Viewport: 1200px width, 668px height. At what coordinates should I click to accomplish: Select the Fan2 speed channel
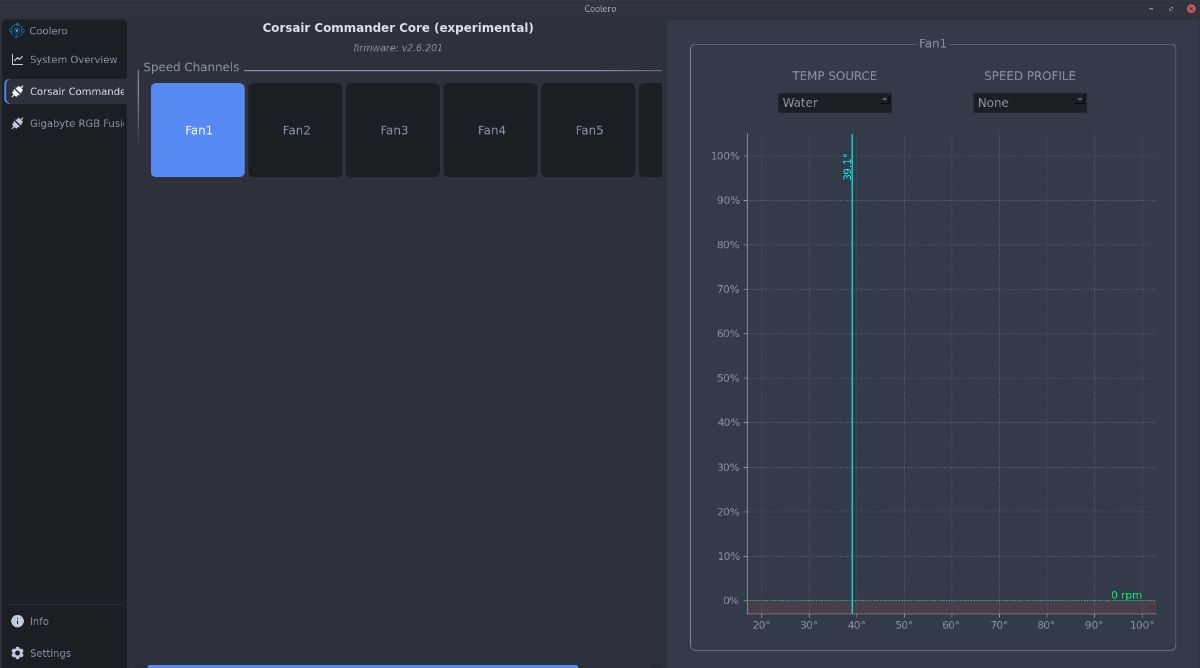296,130
